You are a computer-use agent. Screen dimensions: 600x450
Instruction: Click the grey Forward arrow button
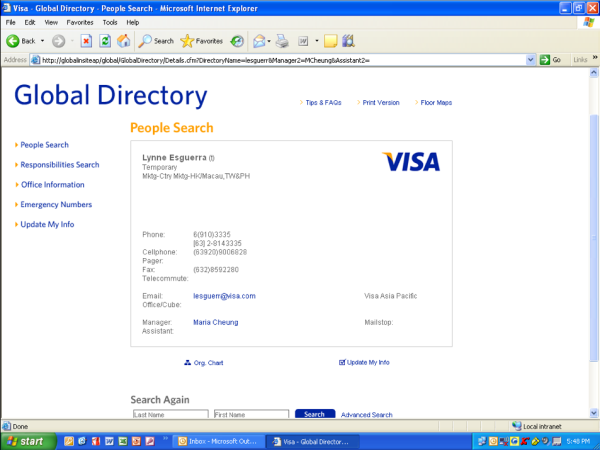[59, 41]
